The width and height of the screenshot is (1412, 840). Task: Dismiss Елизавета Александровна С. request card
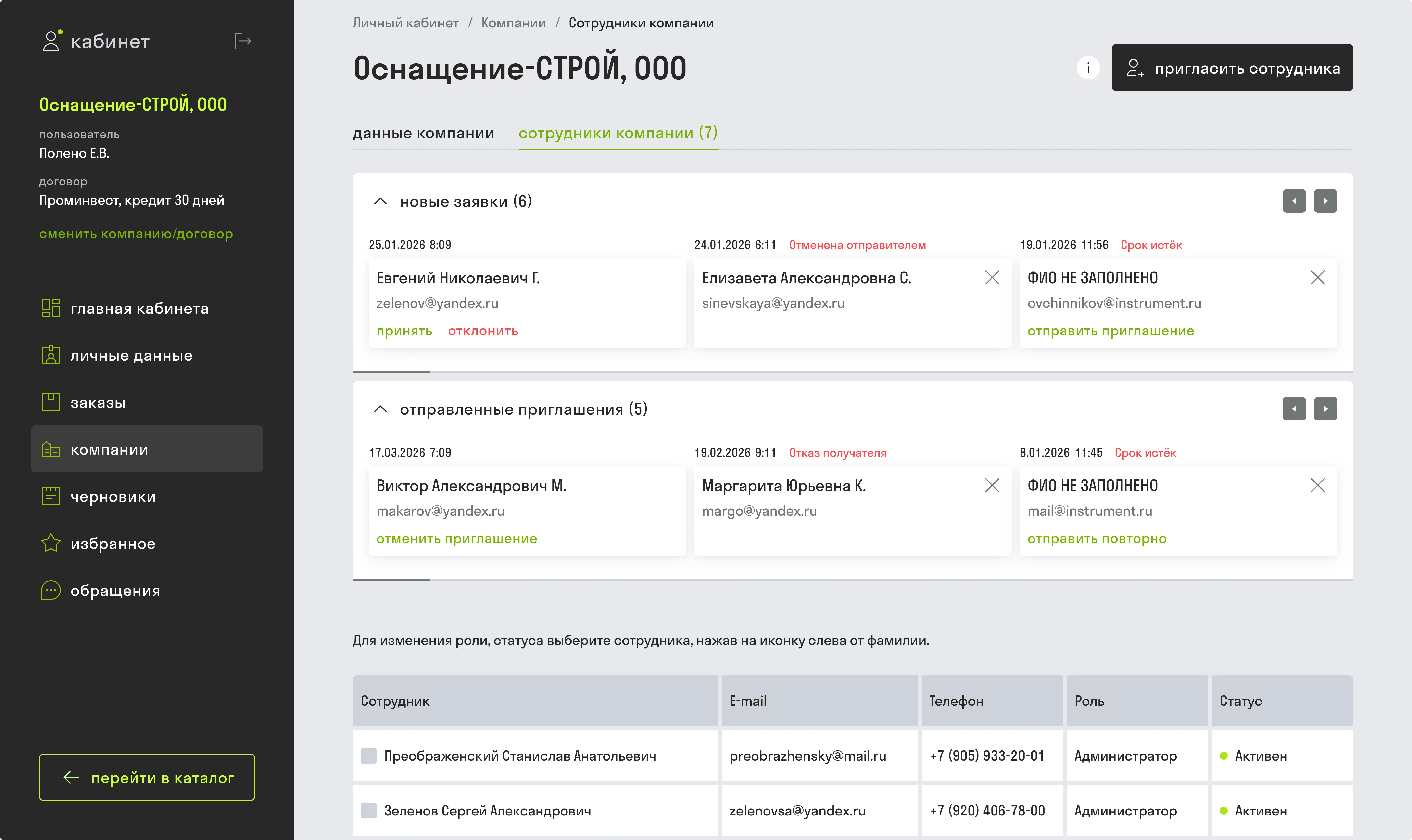[992, 277]
